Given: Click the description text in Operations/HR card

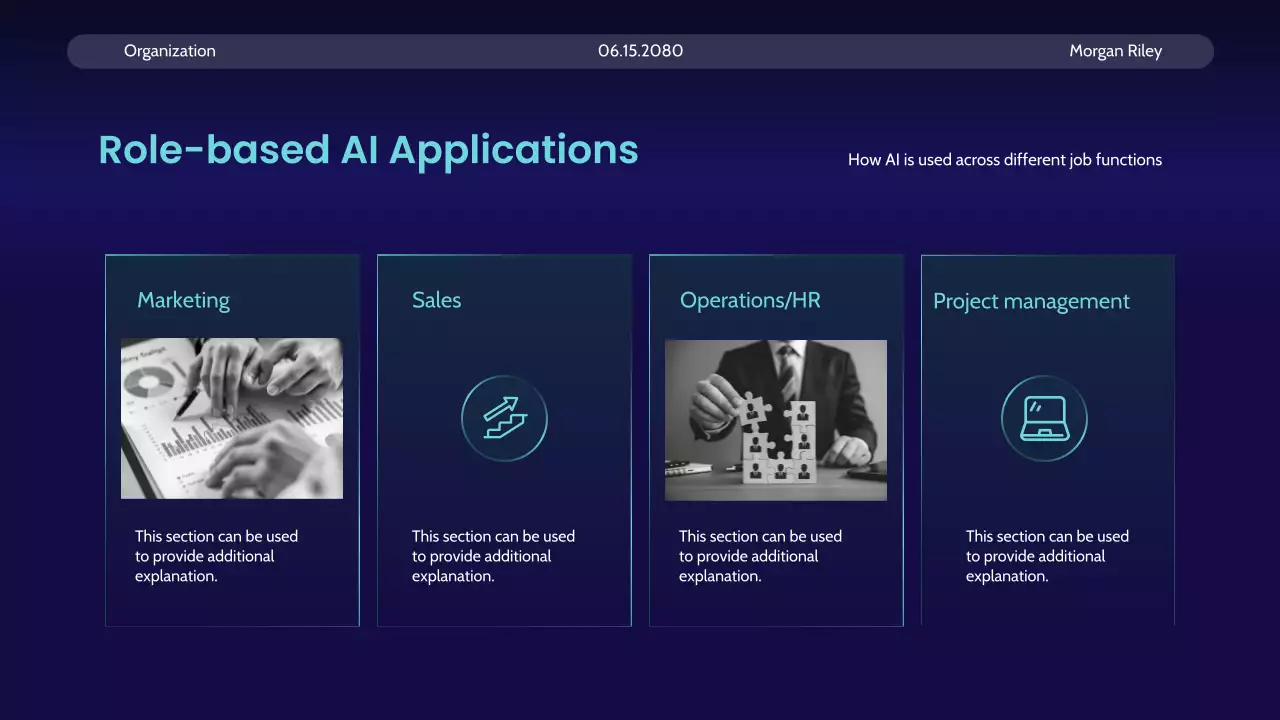Looking at the screenshot, I should (x=760, y=556).
